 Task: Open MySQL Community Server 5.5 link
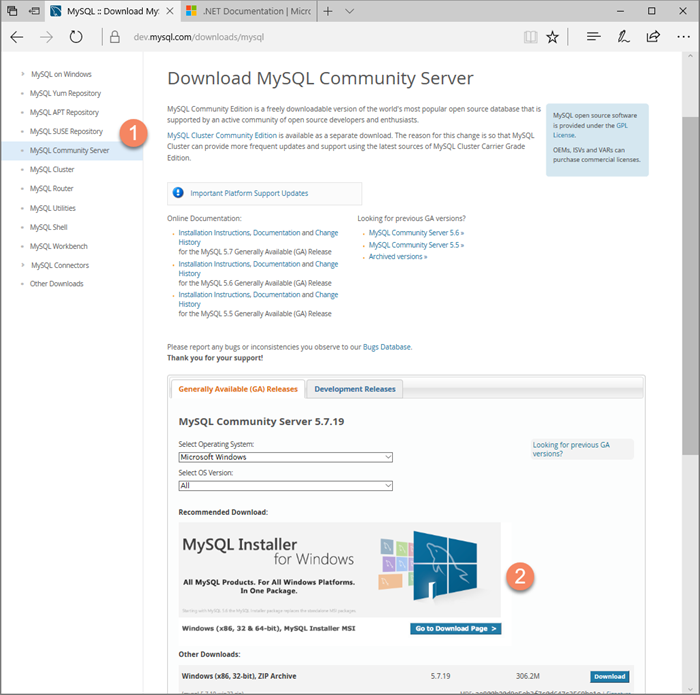[x=416, y=245]
